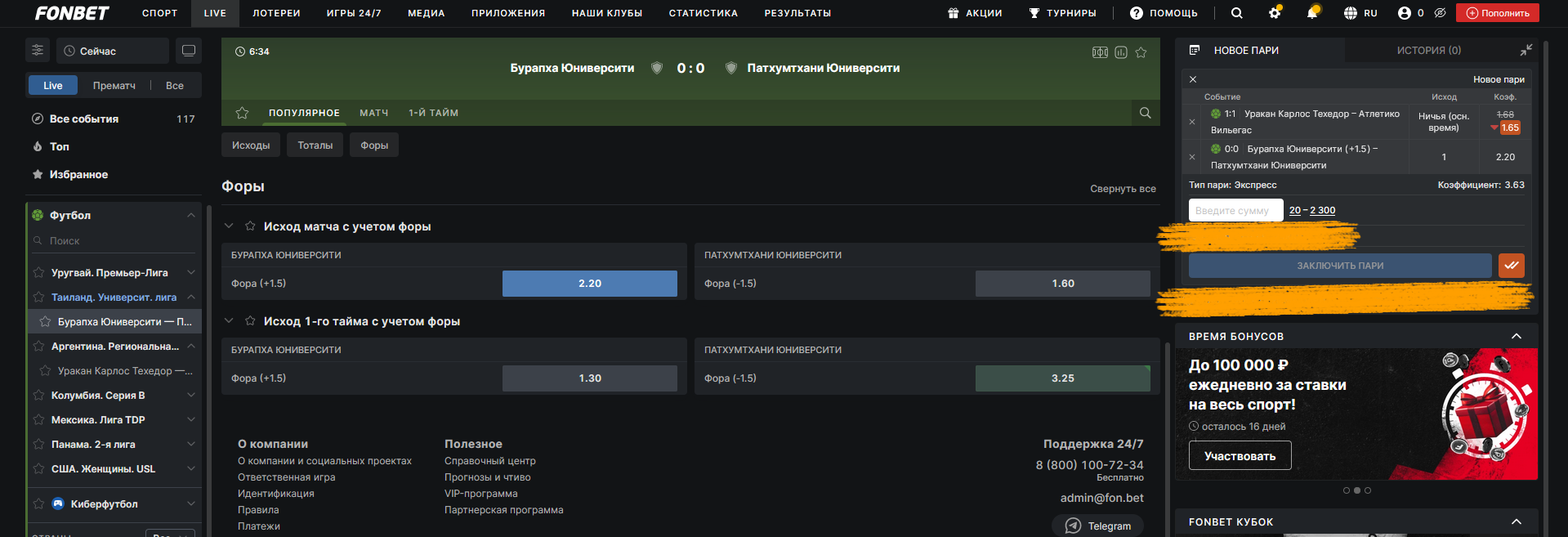Collapse Аргентина. Региональная chevron
This screenshot has height=537, width=1568.
tap(190, 346)
